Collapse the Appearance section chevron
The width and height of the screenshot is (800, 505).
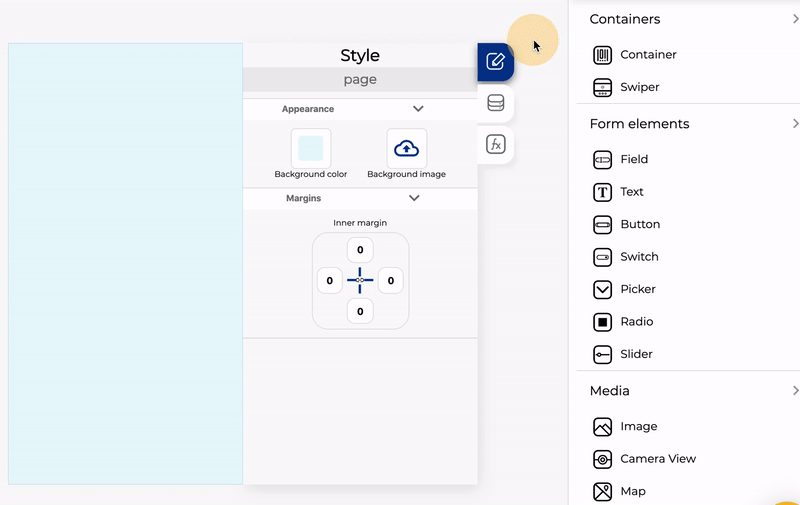click(418, 109)
